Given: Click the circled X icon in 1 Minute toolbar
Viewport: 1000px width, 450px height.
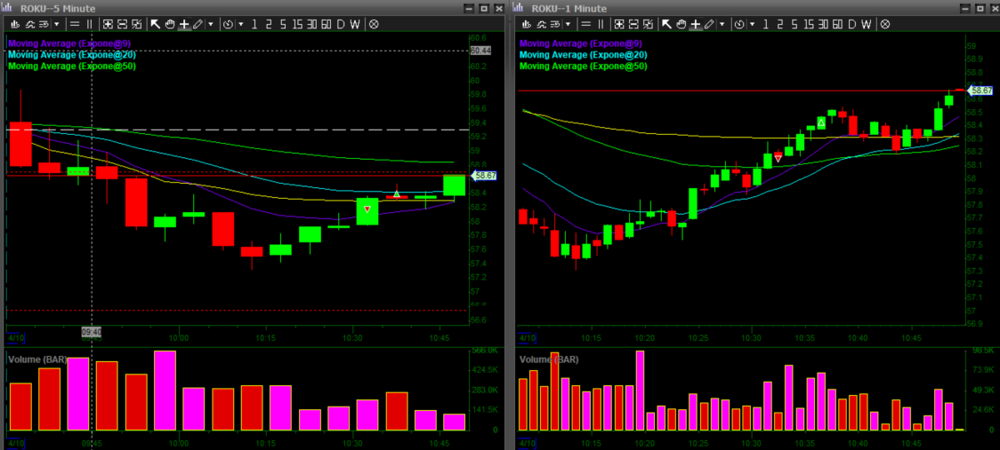Looking at the screenshot, I should (x=885, y=24).
